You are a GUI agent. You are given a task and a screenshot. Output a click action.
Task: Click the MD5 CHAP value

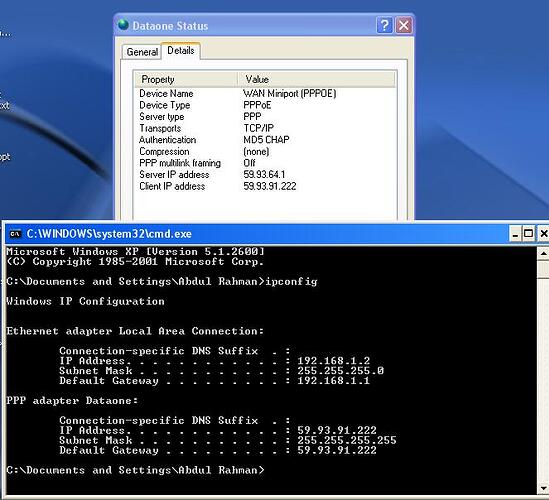pyautogui.click(x=266, y=140)
